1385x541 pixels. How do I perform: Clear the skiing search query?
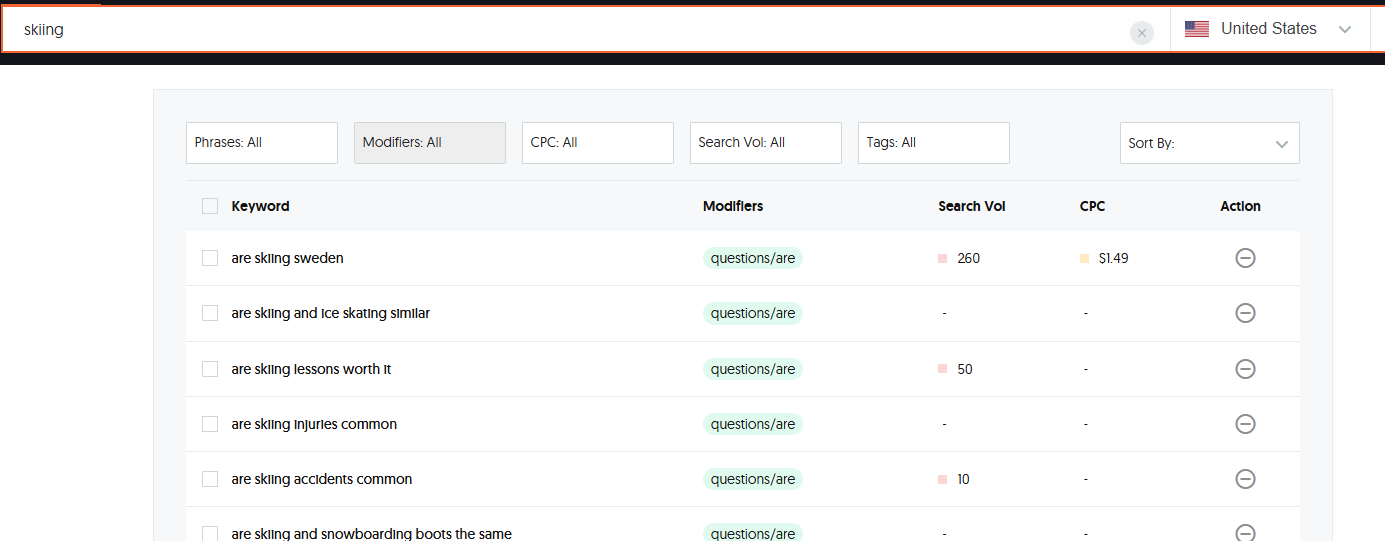(x=1141, y=33)
